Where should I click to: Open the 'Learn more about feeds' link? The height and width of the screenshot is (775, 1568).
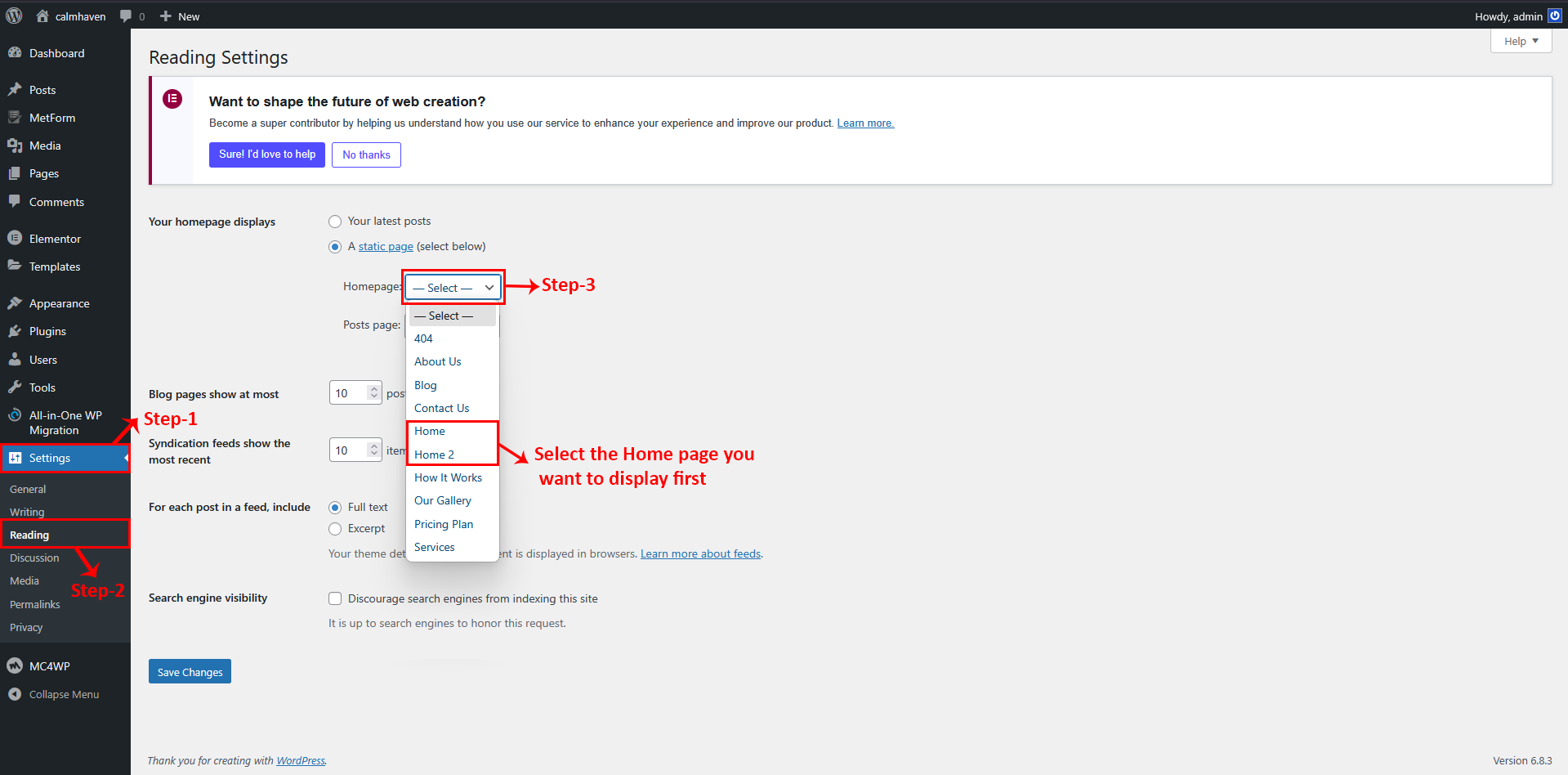700,553
